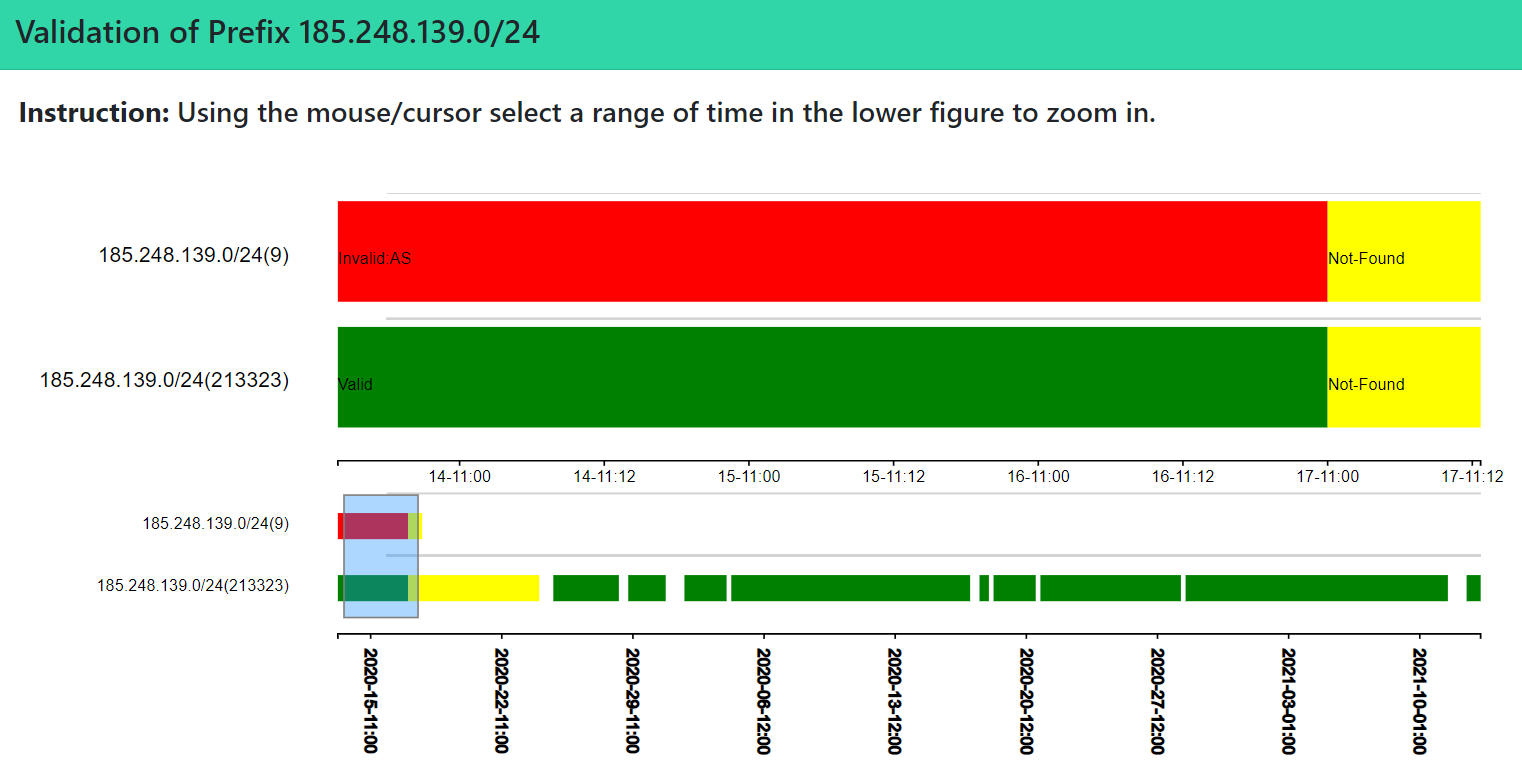Click the red Invalid:AS bar
Image resolution: width=1522 pixels, height=761 pixels.
832,251
